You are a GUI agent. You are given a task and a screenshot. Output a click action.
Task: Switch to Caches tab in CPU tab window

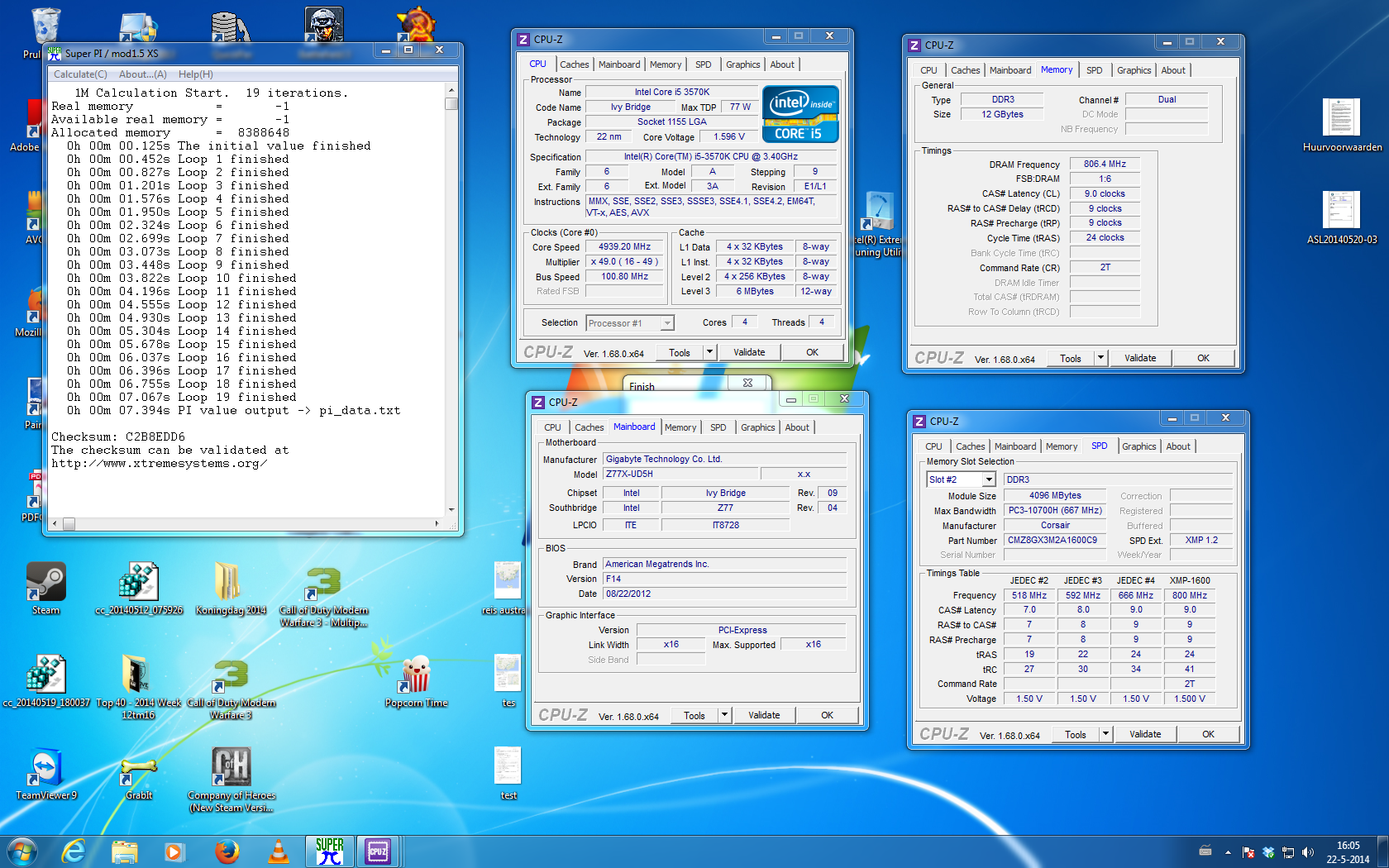574,64
